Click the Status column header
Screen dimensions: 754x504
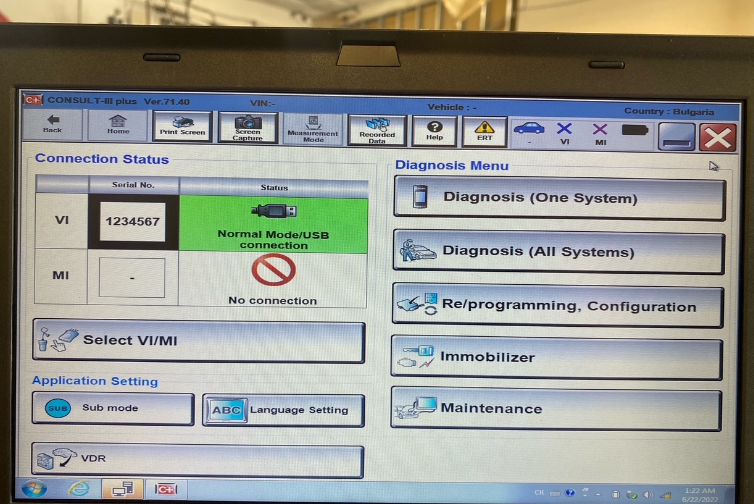[x=274, y=187]
